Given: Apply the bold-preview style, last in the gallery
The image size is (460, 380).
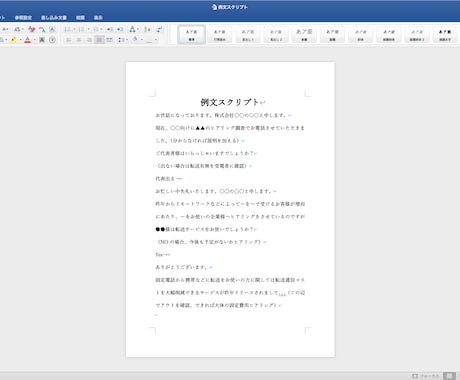Looking at the screenshot, I should 445,35.
